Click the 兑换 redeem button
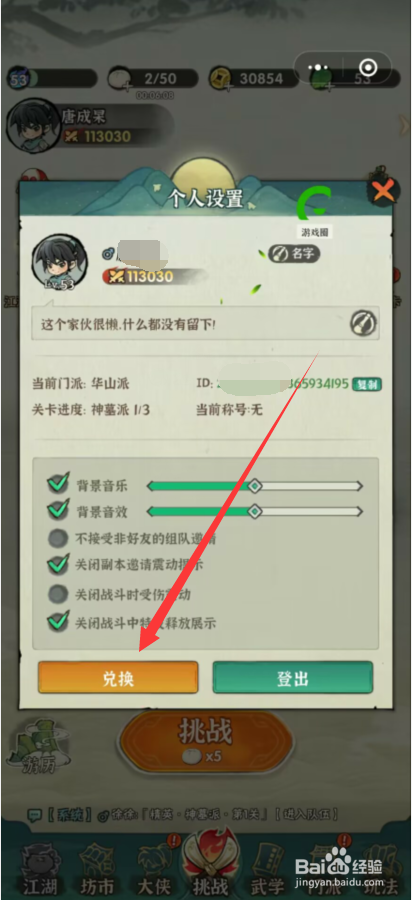 point(118,677)
